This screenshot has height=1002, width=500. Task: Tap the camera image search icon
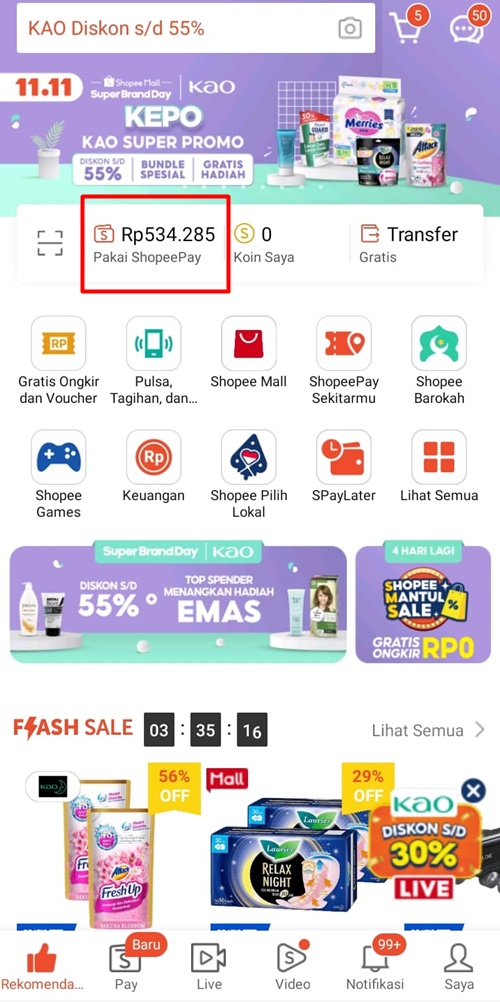click(x=350, y=28)
